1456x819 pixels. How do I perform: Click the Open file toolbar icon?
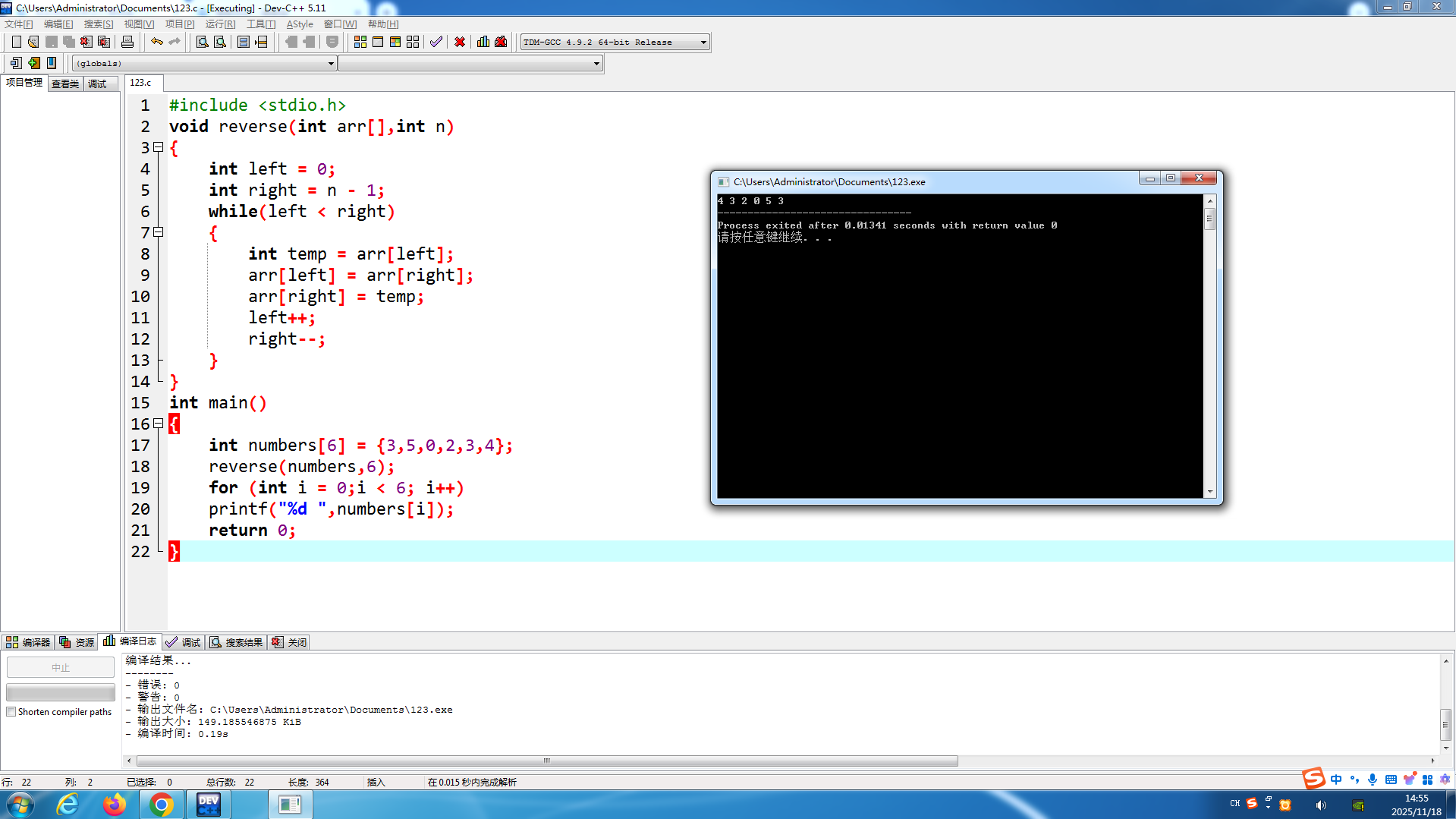point(33,42)
